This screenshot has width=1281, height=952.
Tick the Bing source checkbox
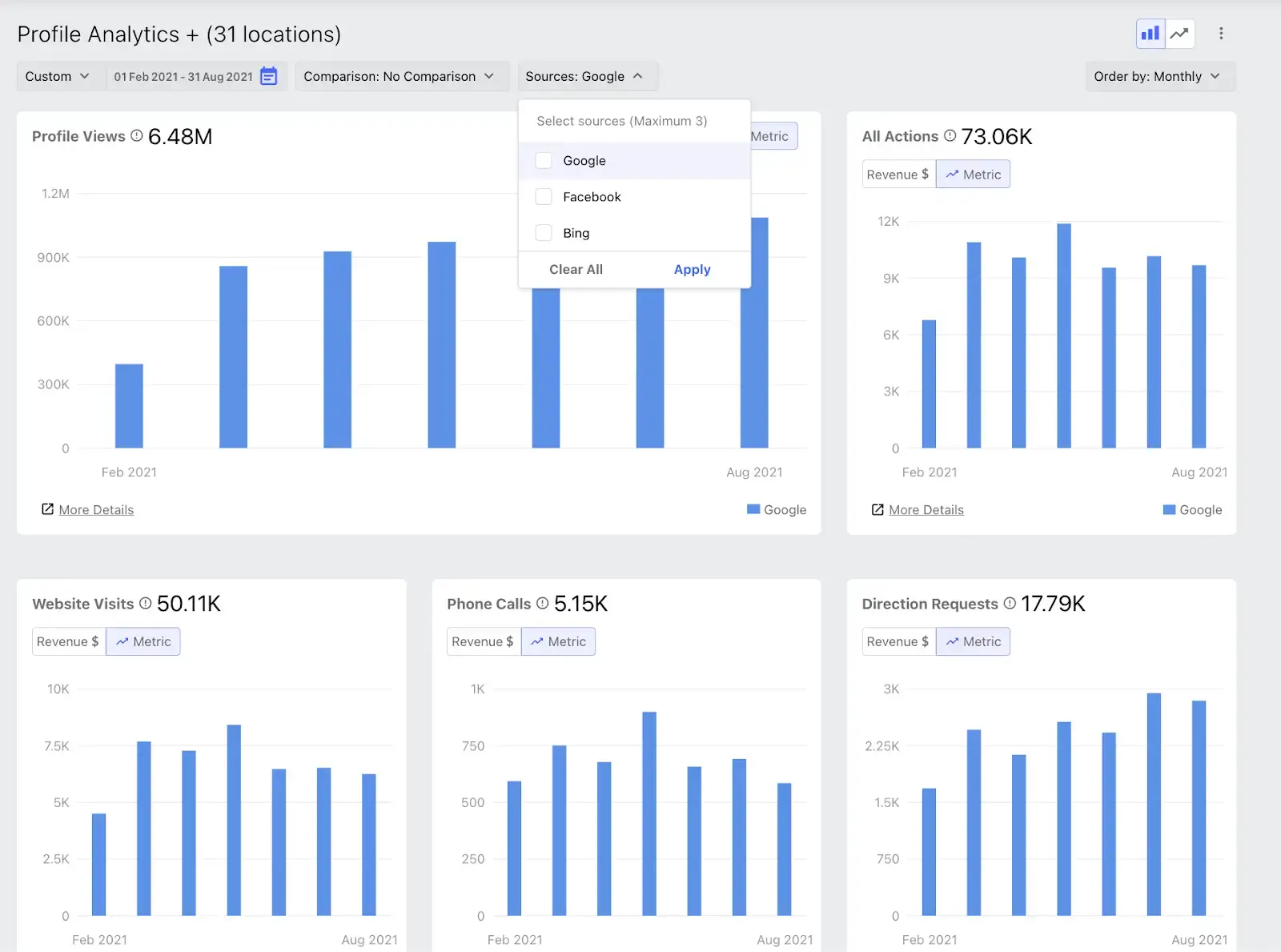tap(544, 233)
